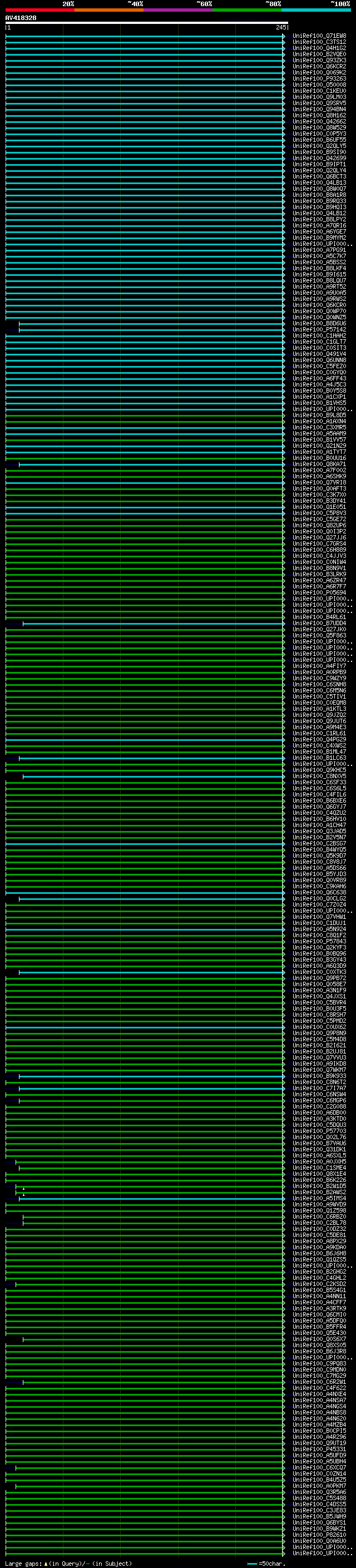Click the green ~80% identity legend segment
This screenshot has width=356, height=1568.
[x=246, y=10]
